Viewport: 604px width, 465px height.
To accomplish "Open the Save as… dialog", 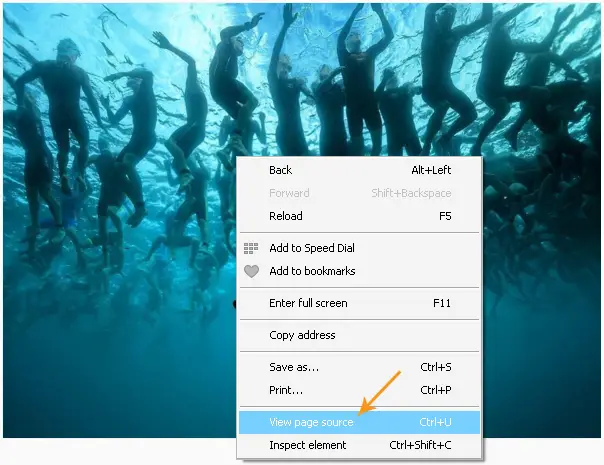I will click(359, 367).
